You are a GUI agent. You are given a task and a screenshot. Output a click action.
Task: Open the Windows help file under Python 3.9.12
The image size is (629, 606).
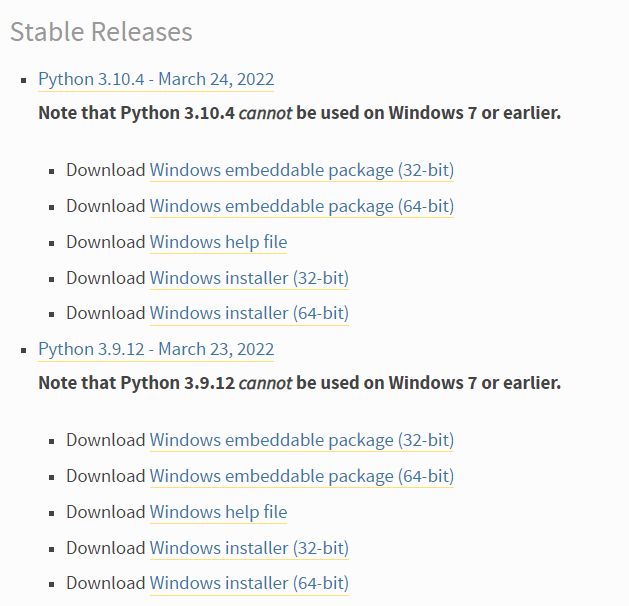point(219,513)
